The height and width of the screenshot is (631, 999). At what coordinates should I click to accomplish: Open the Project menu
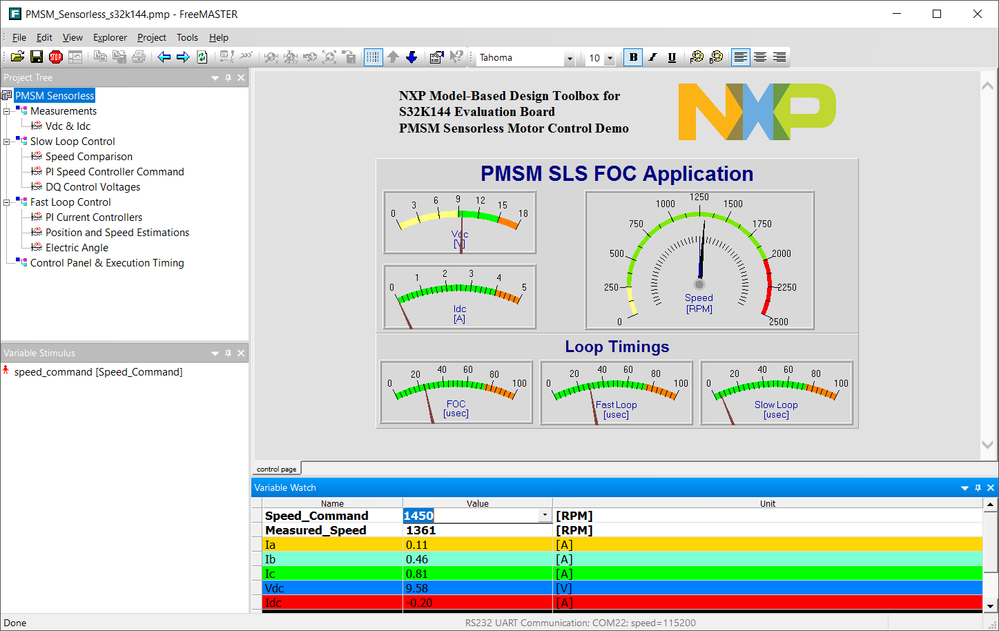[x=152, y=38]
